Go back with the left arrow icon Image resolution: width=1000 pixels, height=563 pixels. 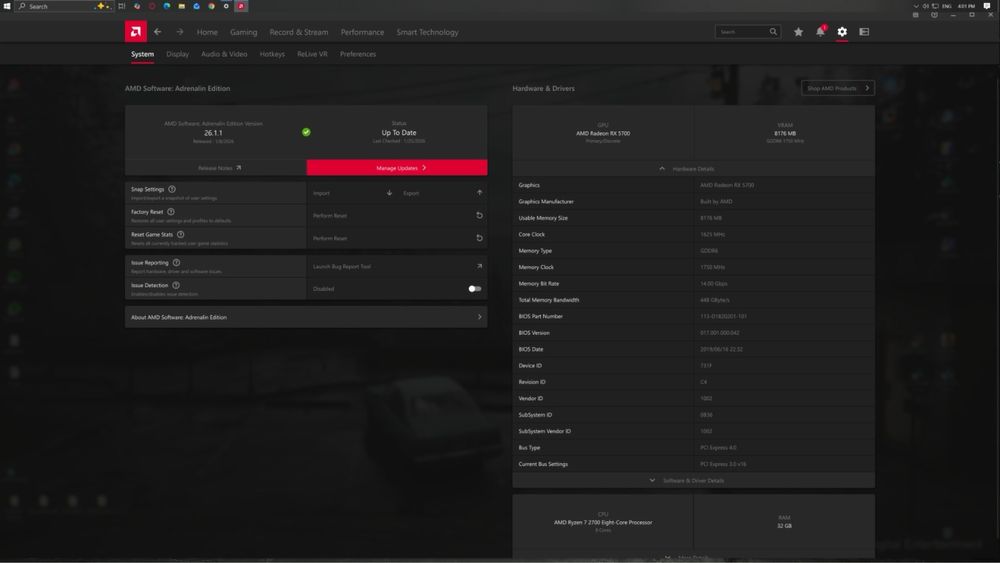tap(158, 32)
